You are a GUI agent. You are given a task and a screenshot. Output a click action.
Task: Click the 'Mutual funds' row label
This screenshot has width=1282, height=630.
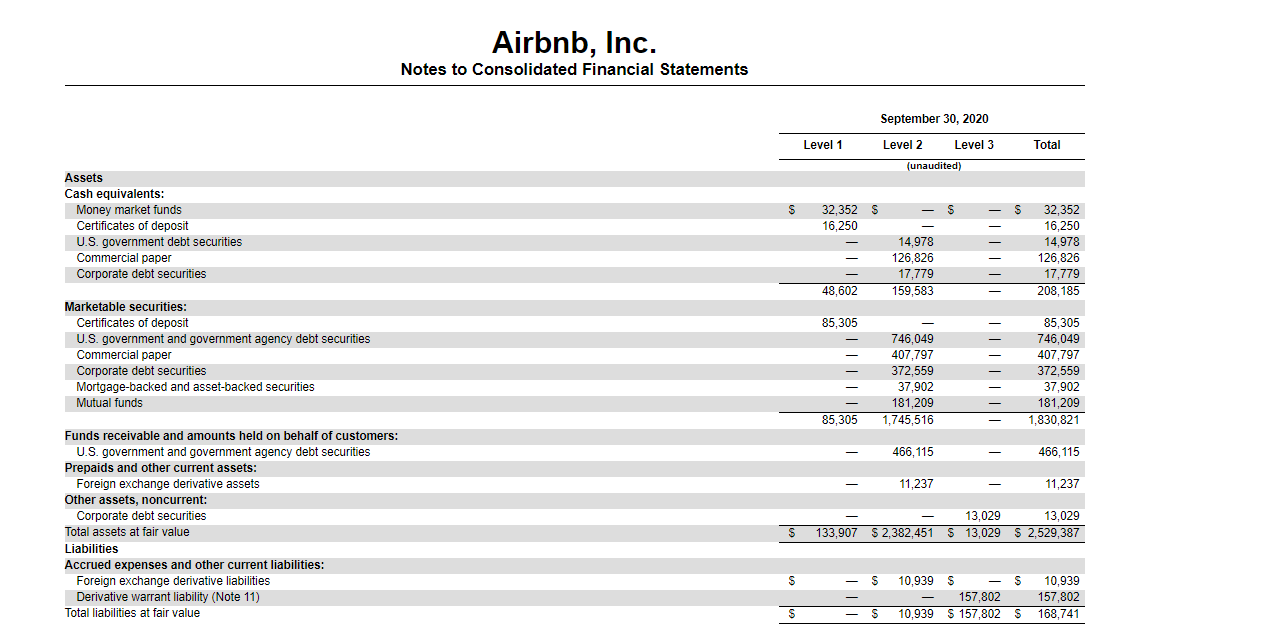109,403
